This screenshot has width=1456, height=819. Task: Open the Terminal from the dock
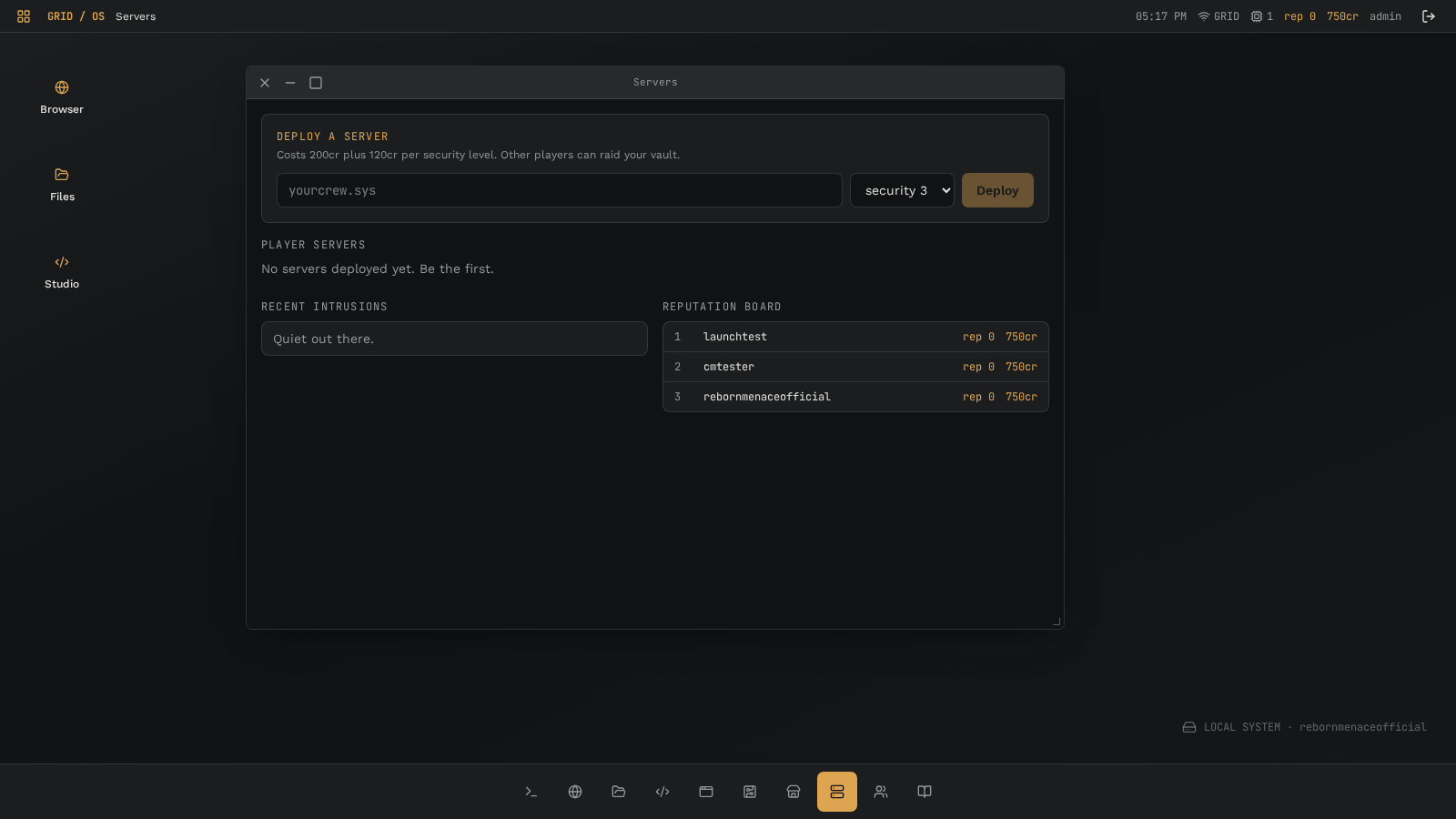coord(531,792)
